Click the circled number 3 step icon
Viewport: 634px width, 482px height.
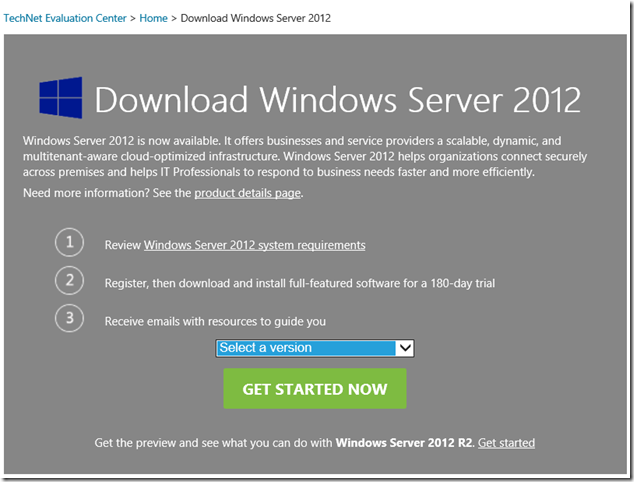pos(70,318)
